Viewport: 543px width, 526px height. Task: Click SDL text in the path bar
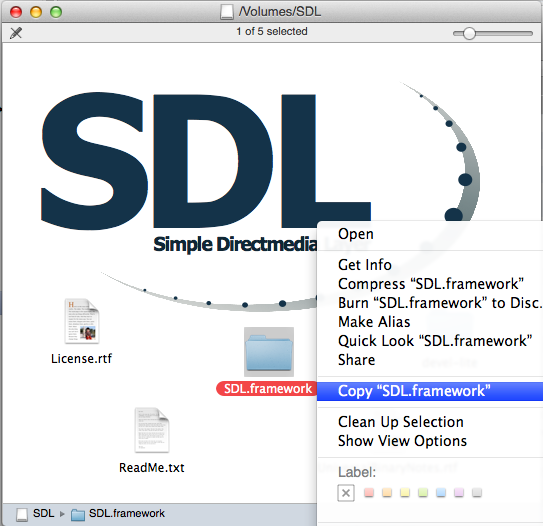(44, 513)
